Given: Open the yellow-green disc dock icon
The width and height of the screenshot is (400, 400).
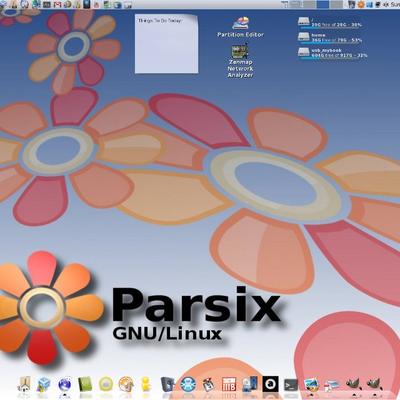Looking at the screenshot, I should point(106,384).
